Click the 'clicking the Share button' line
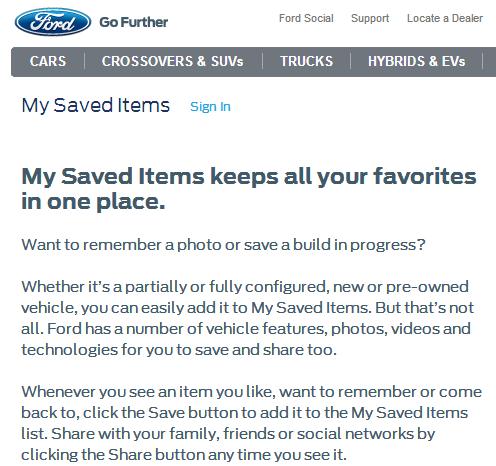The width and height of the screenshot is (496, 466). point(184,455)
